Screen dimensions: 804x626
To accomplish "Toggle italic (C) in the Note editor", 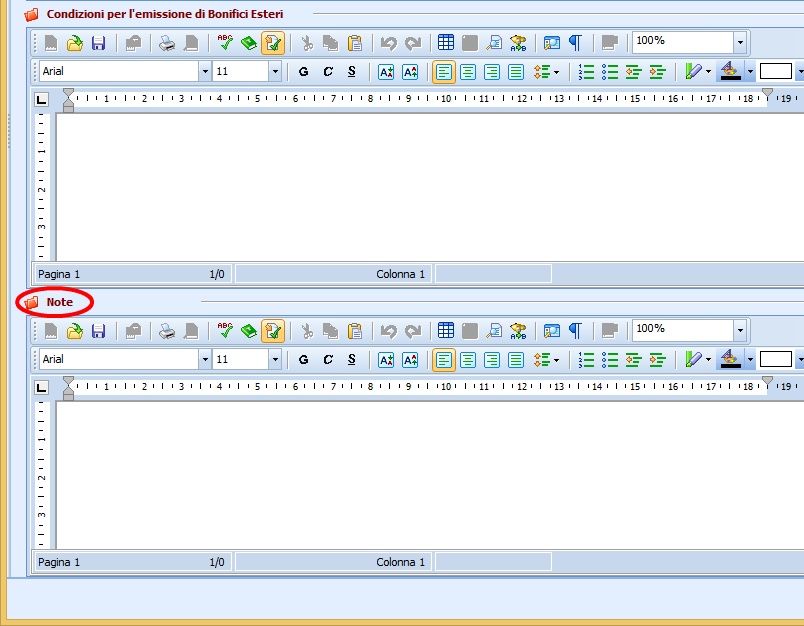I will point(328,360).
